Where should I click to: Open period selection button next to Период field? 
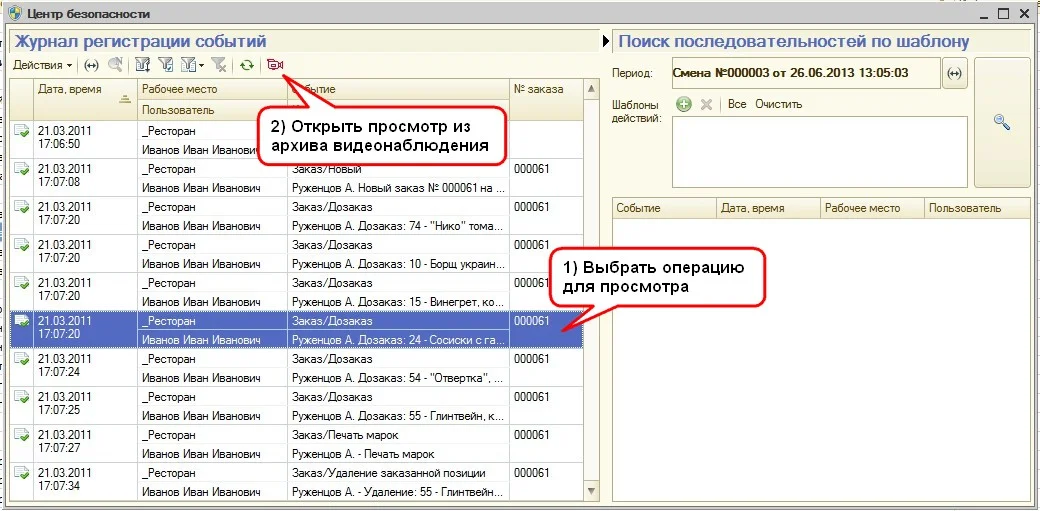(x=955, y=73)
